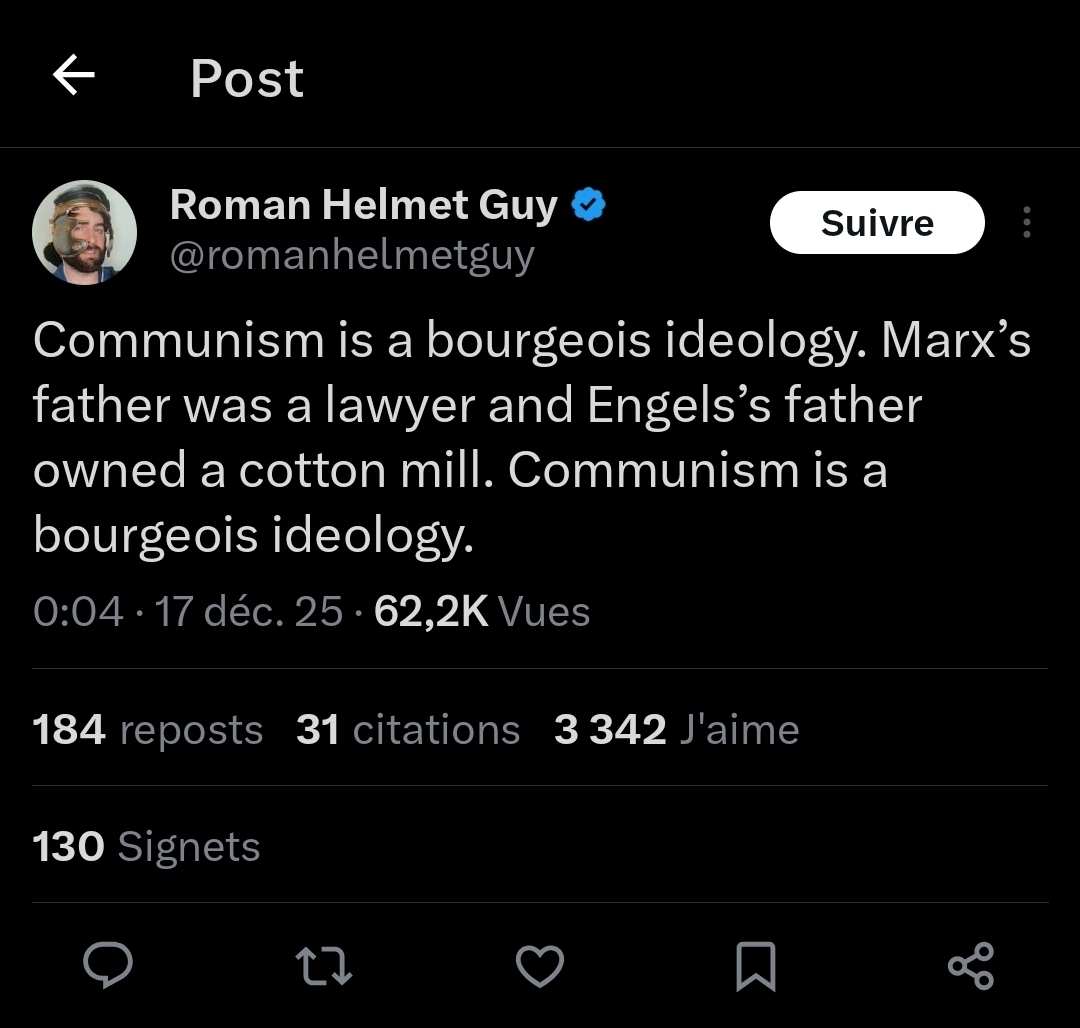The width and height of the screenshot is (1080, 1028).
Task: Click the post text about communism
Action: pyautogui.click(x=530, y=438)
